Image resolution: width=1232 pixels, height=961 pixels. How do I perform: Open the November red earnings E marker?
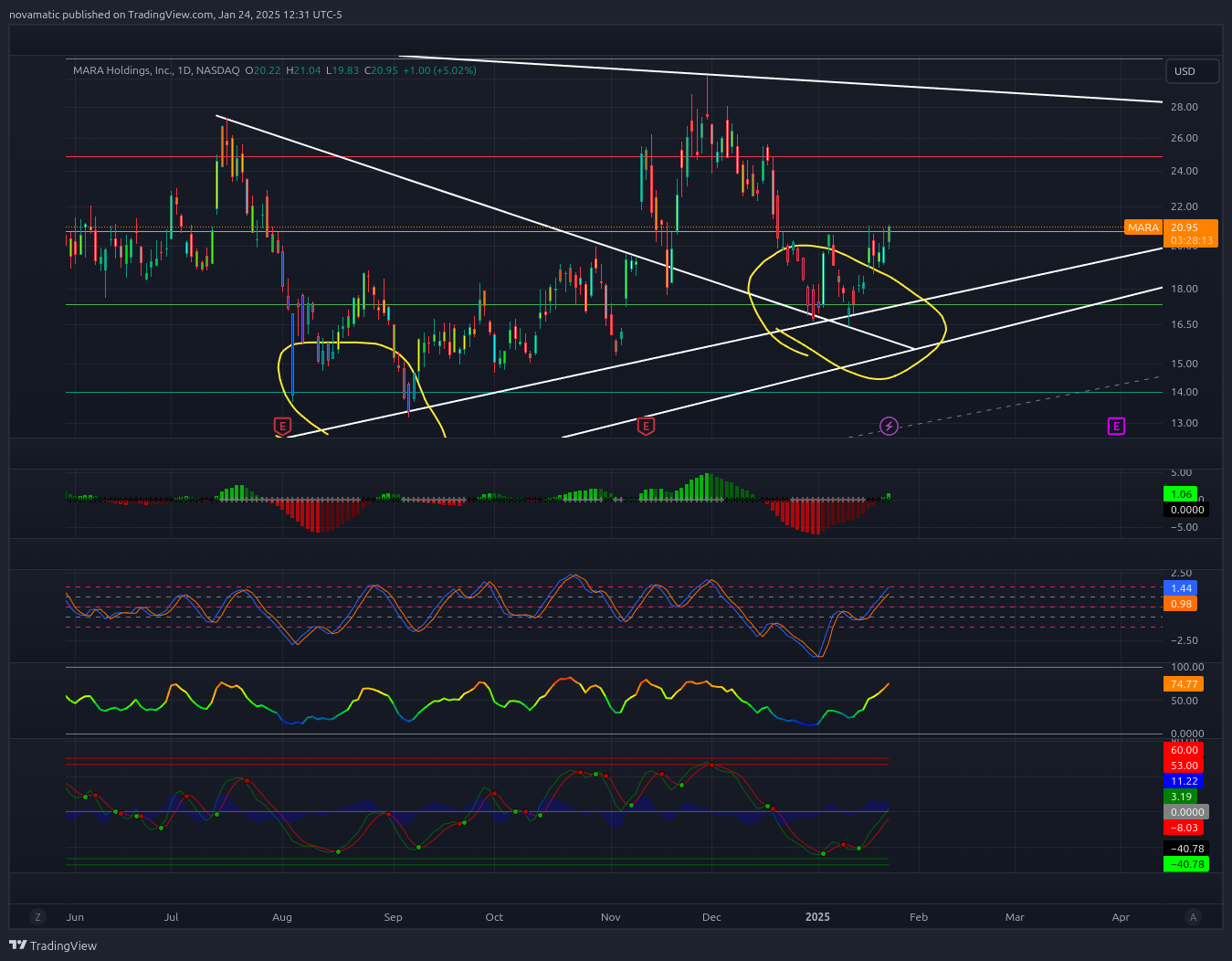[x=646, y=426]
